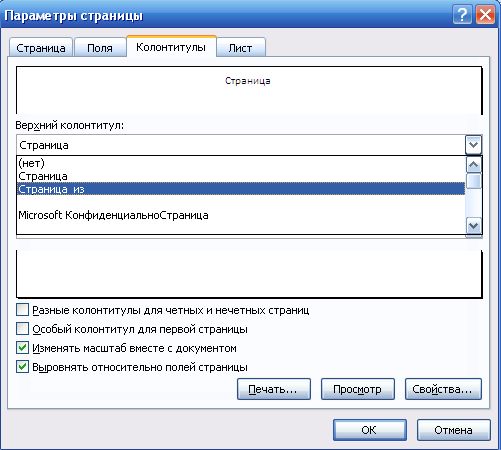Enable Разные колонтитулы для четных и нечетных страниц

tap(22, 310)
